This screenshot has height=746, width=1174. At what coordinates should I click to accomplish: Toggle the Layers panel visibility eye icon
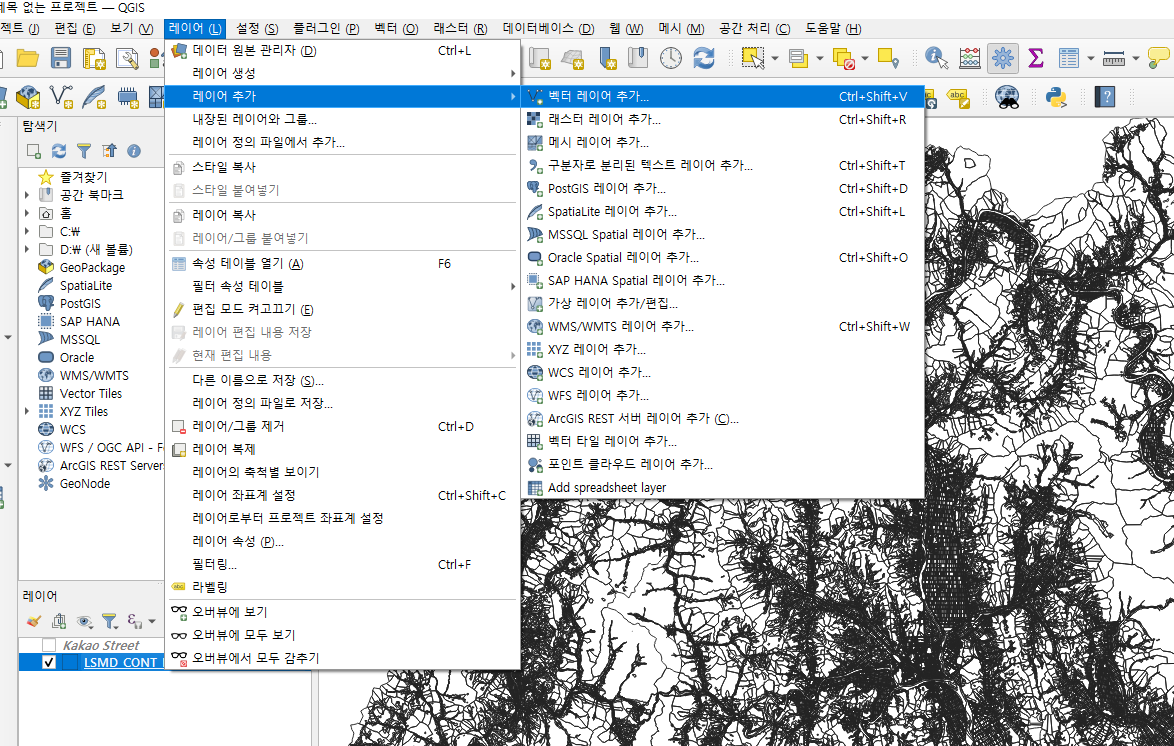click(x=84, y=620)
